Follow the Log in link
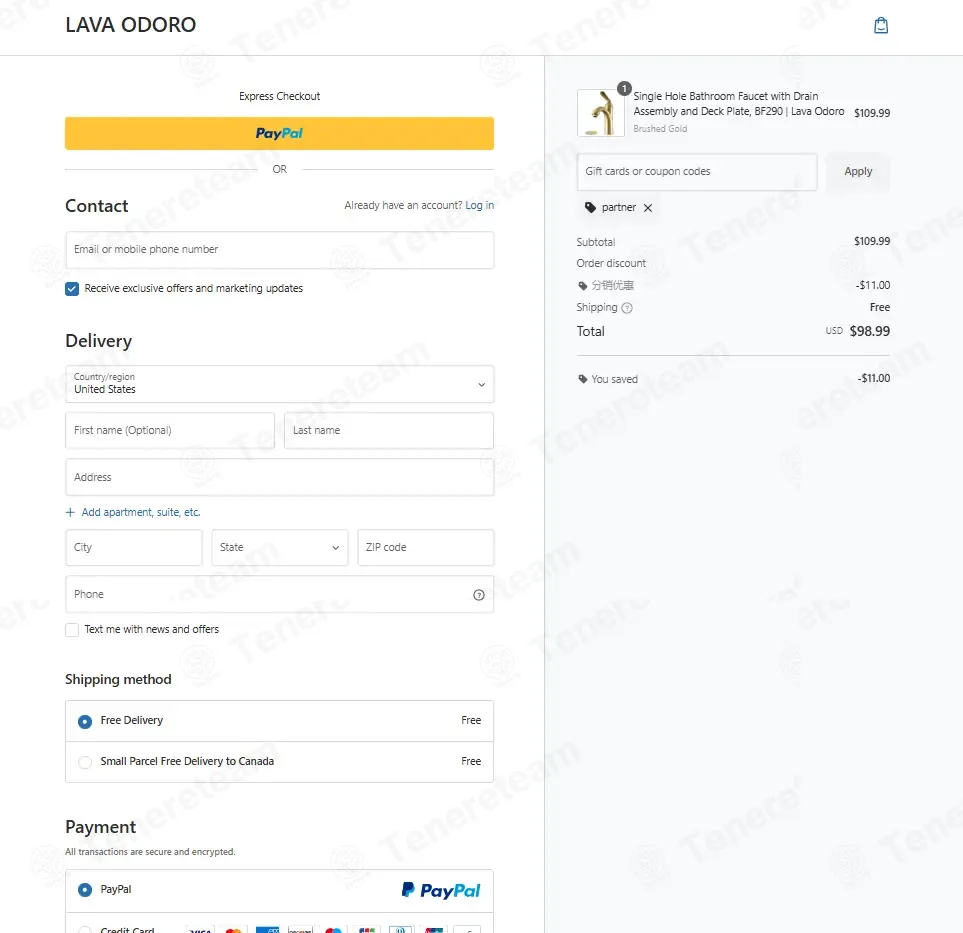963x933 pixels. pyautogui.click(x=479, y=205)
